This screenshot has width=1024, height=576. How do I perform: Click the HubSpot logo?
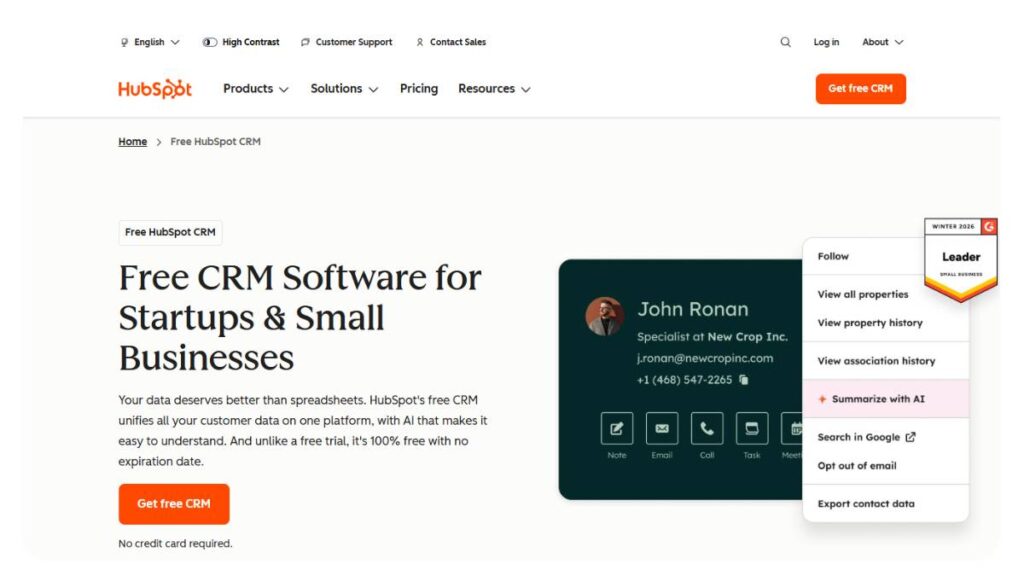(x=155, y=89)
